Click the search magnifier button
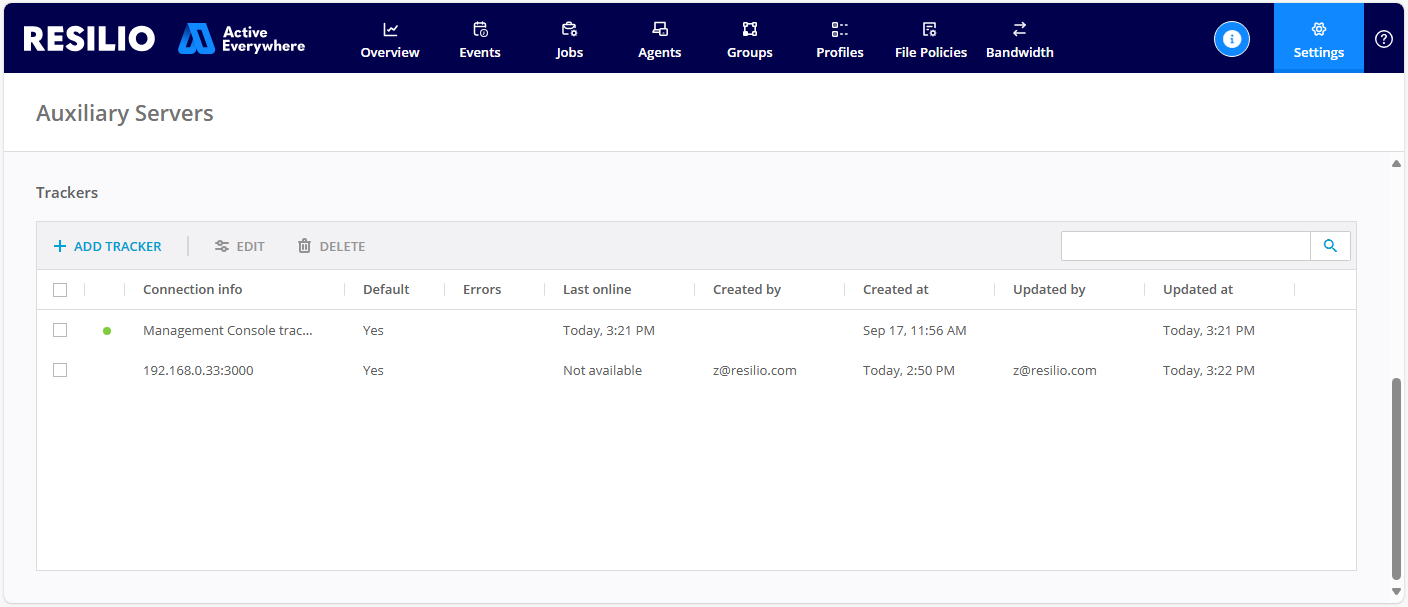This screenshot has height=607, width=1408. point(1330,246)
